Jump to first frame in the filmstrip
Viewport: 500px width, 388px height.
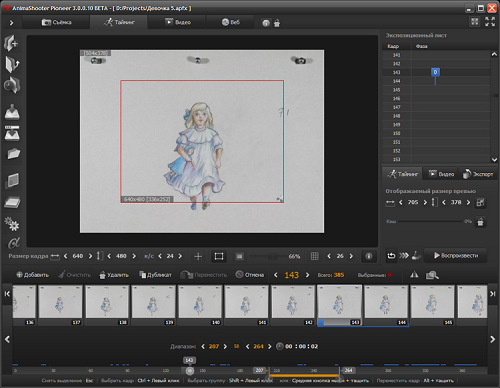pyautogui.click(x=7, y=294)
